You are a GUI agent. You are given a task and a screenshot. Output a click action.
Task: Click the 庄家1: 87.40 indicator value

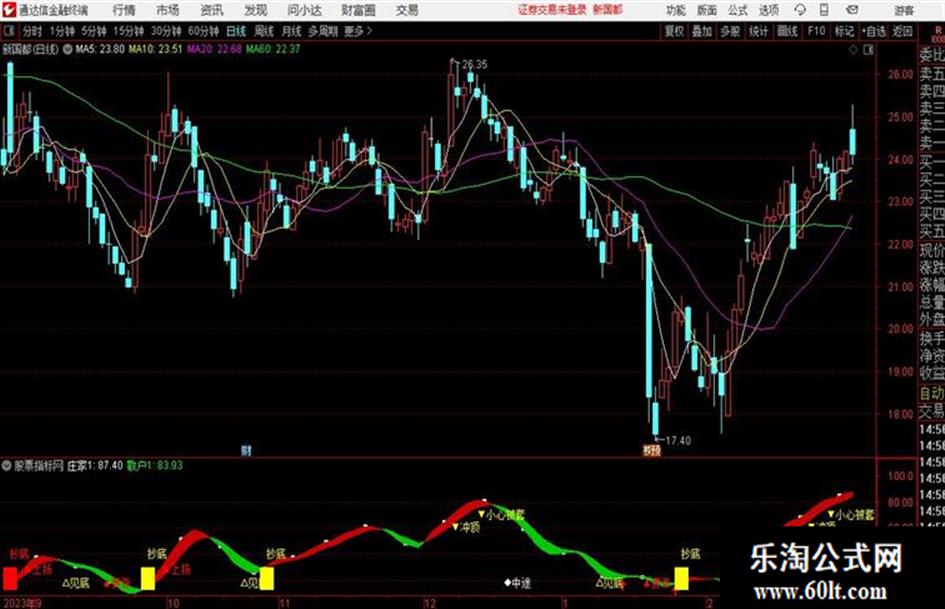tap(95, 465)
